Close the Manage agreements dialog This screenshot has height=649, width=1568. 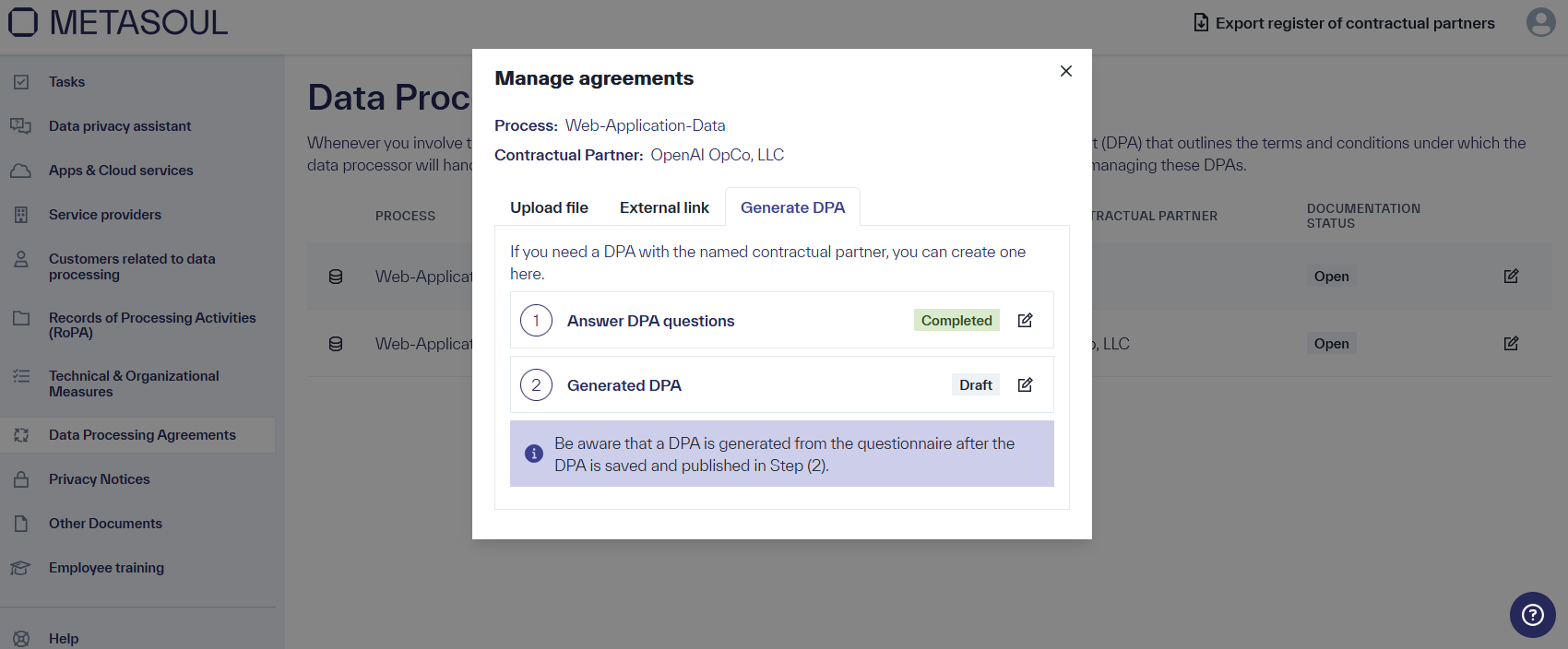coord(1065,71)
